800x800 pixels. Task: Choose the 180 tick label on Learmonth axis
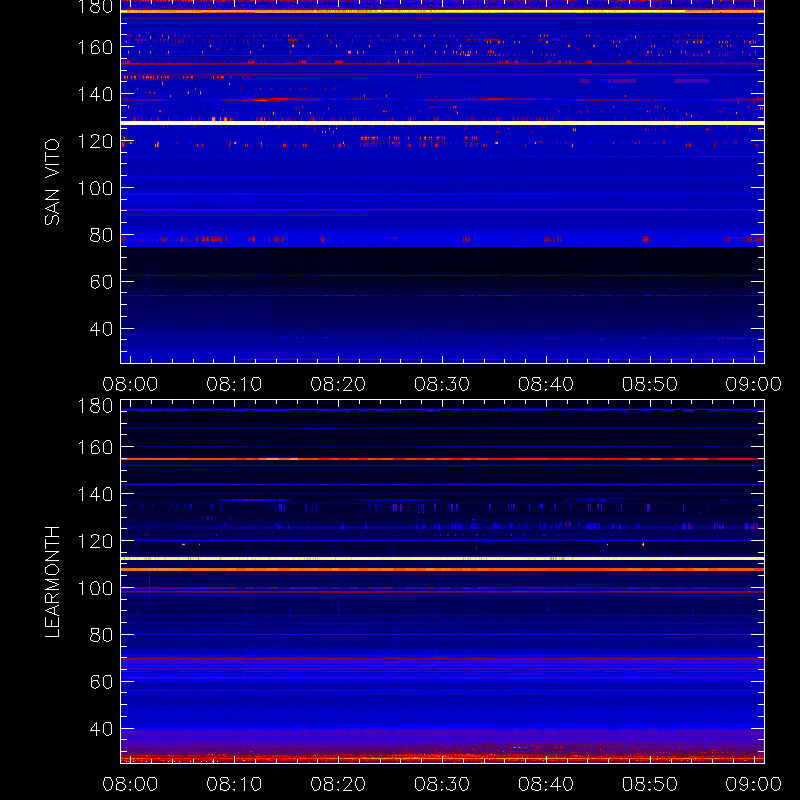95,406
